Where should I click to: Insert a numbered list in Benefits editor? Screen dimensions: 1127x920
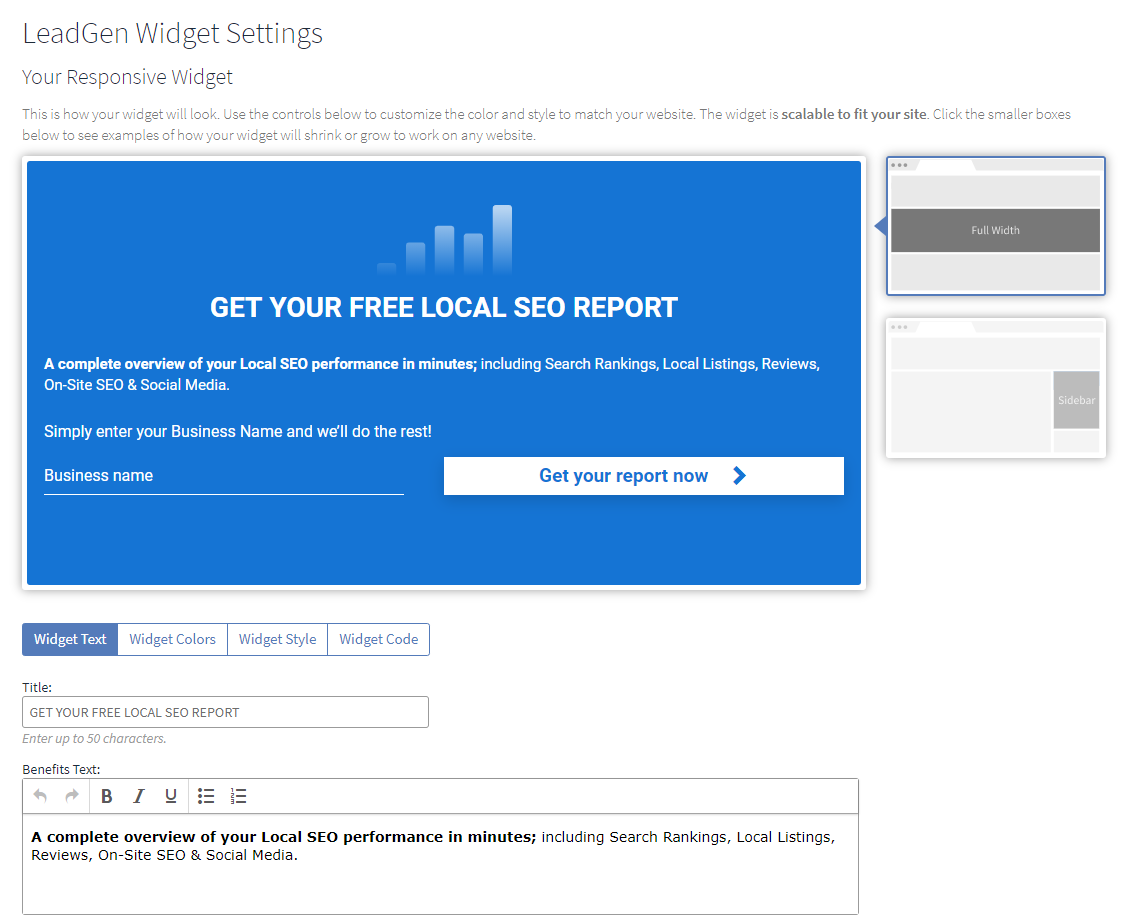pos(238,796)
